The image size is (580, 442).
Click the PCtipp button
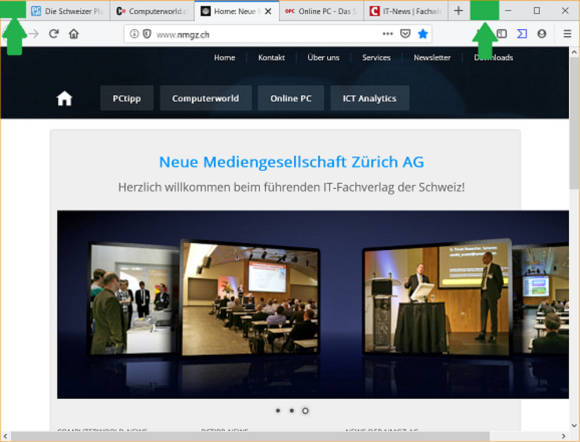[x=127, y=98]
